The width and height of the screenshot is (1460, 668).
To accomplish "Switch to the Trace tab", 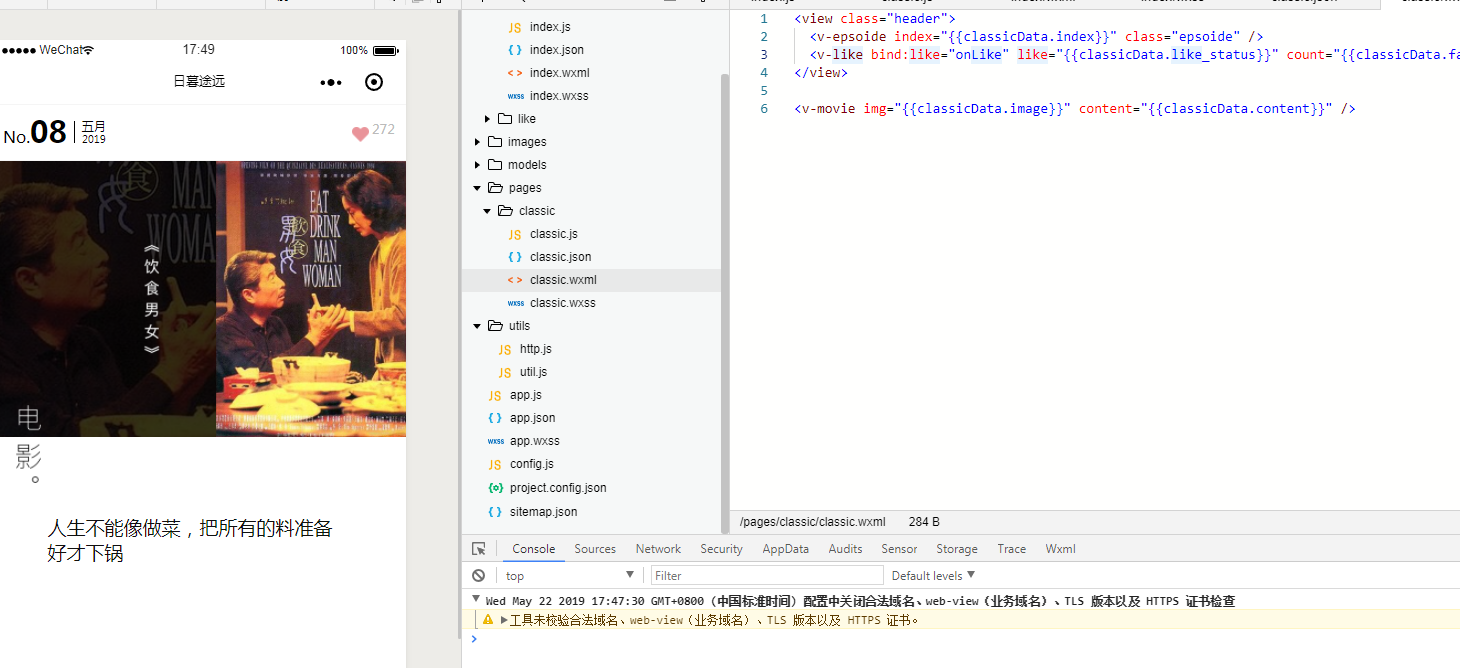I will pos(1011,549).
